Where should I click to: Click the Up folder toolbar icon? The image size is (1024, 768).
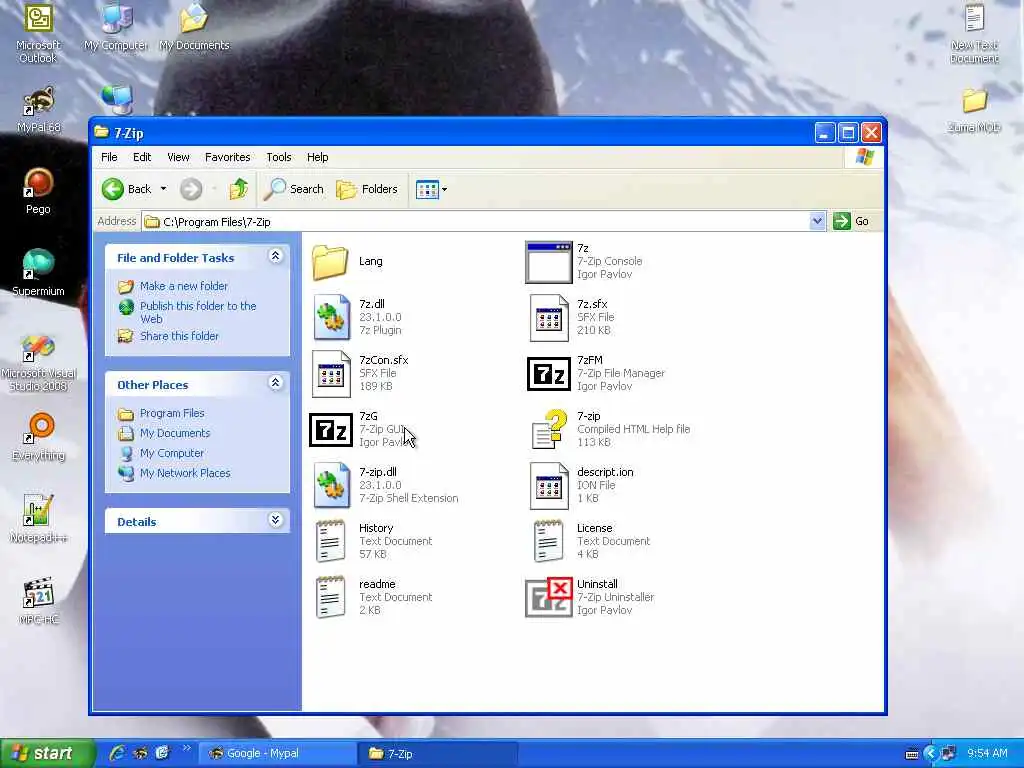point(238,189)
